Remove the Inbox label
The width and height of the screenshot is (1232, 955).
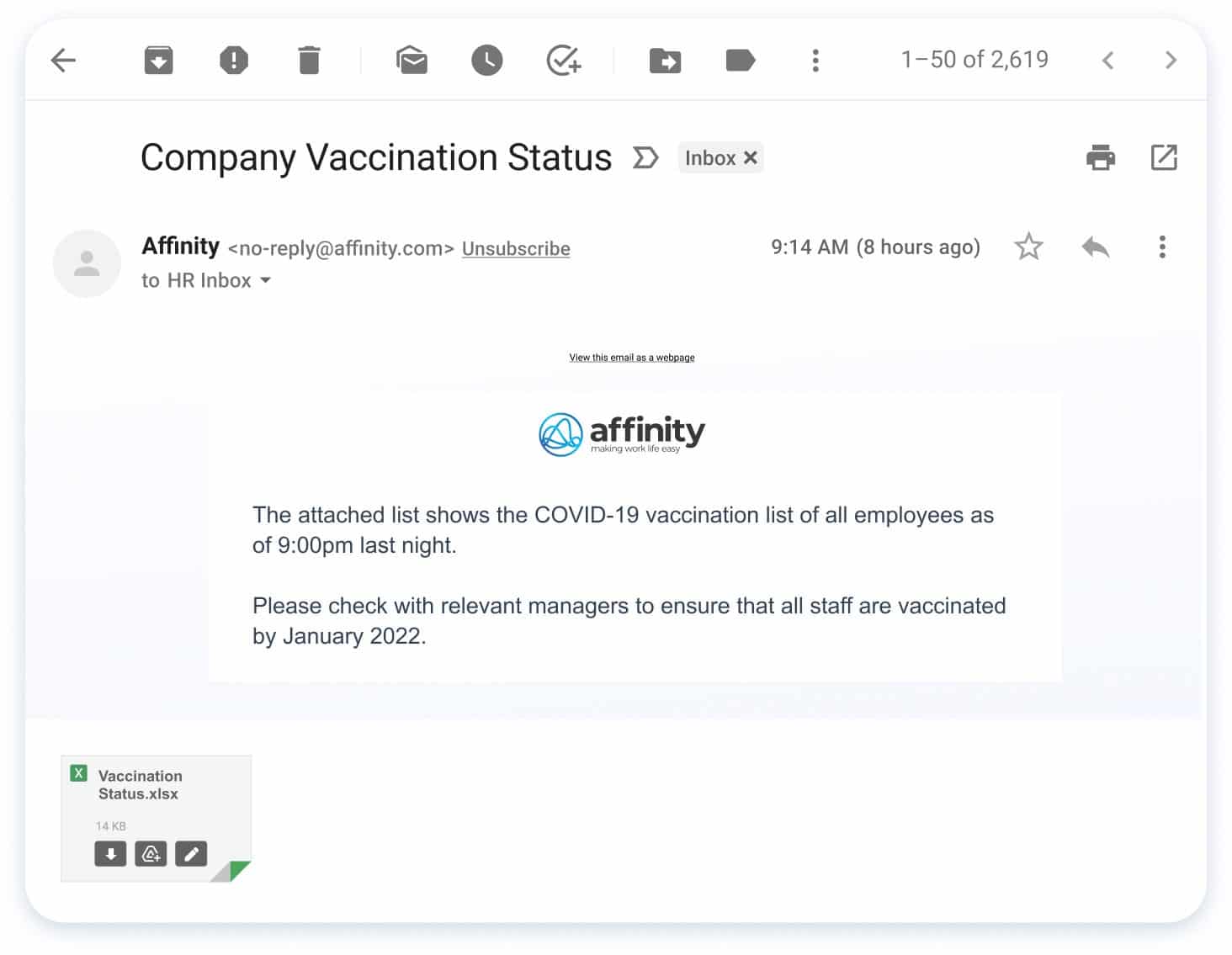(x=751, y=157)
